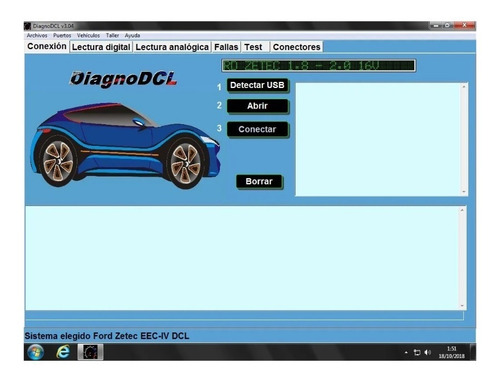The width and height of the screenshot is (500, 382).
Task: Open the Ayuda menu
Action: click(132, 35)
